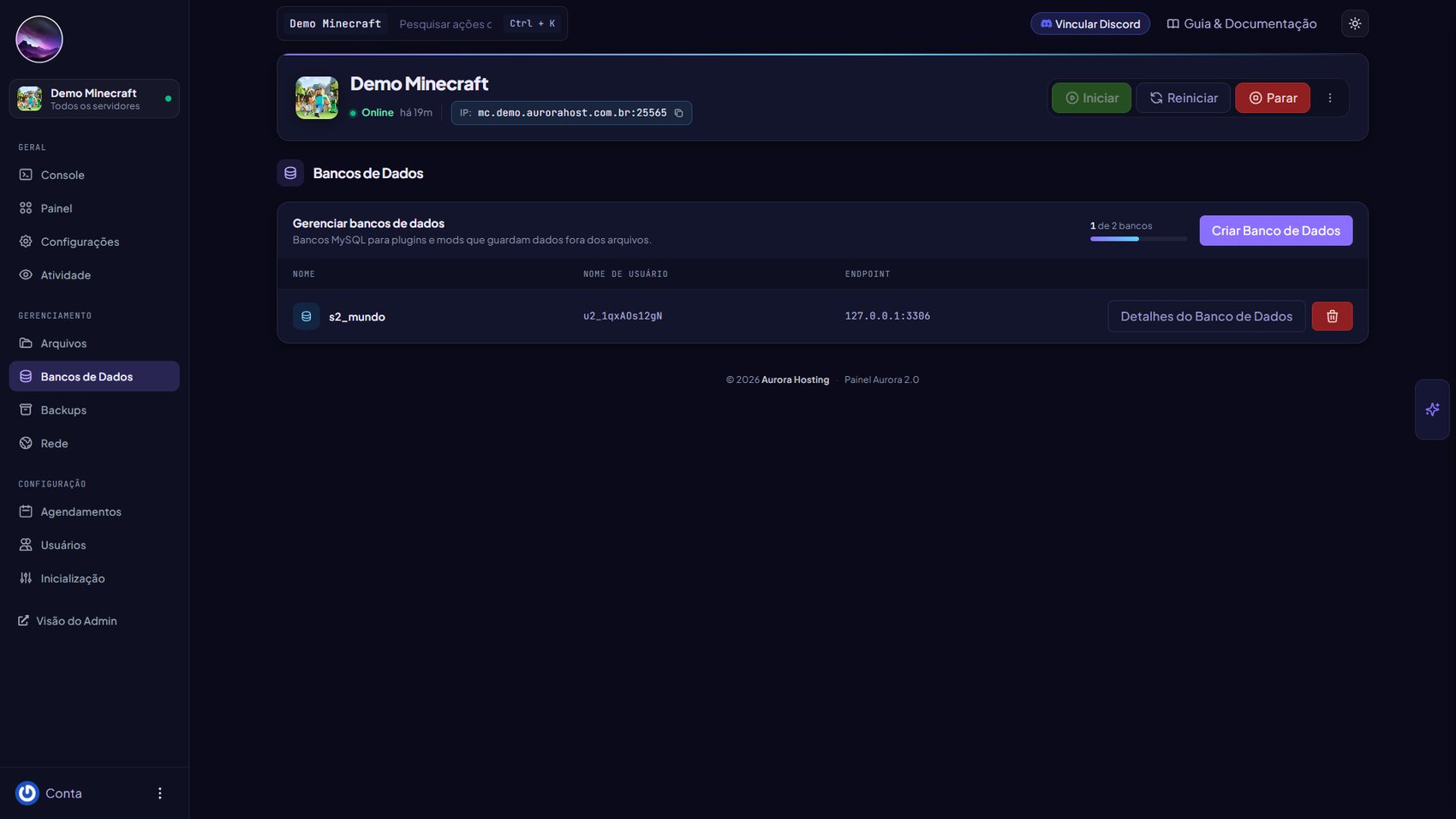Click Vincular Discord button
The image size is (1456, 819).
1089,24
